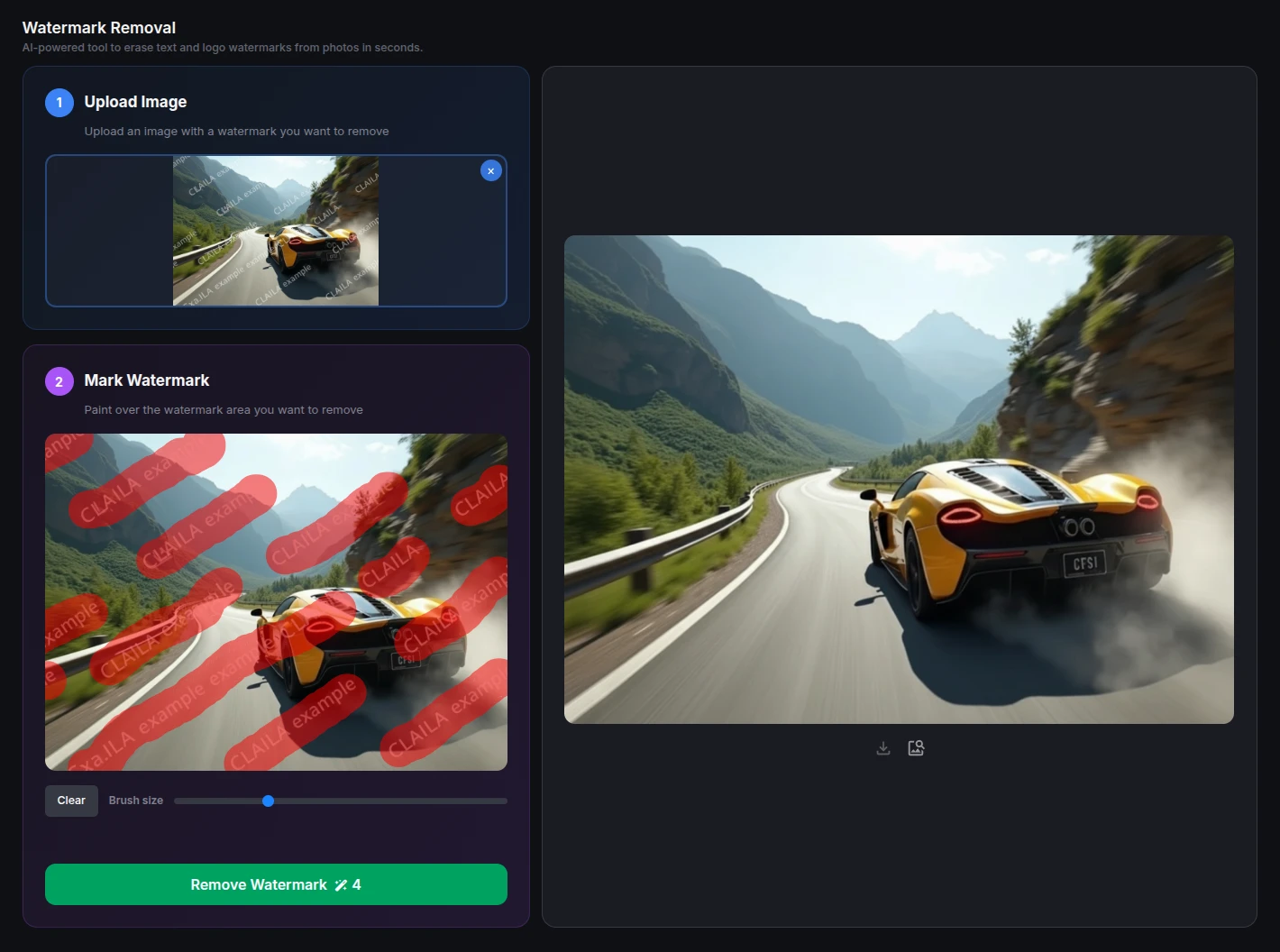Click the credit count 4 on Remove Watermark

357,885
